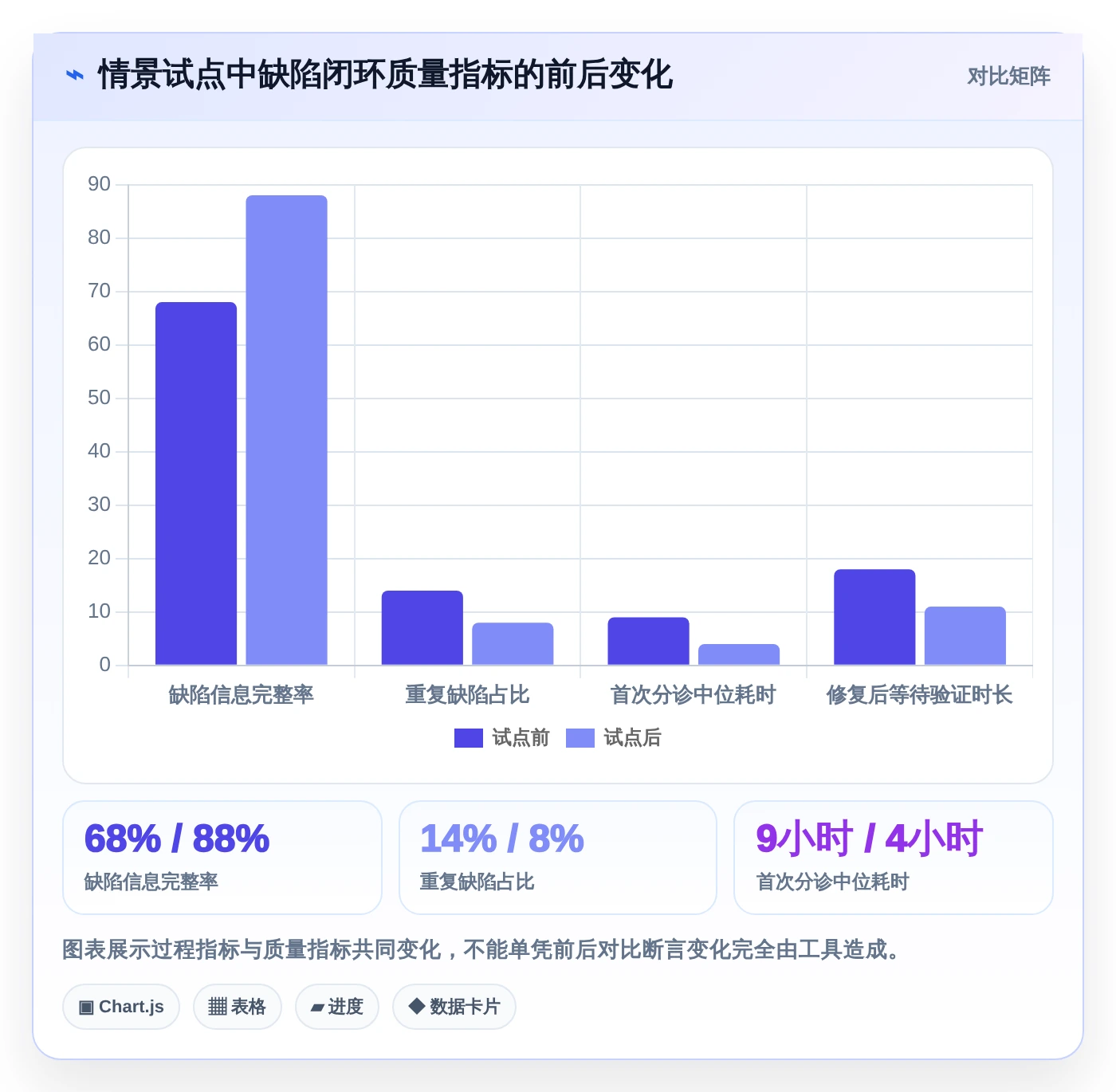The height and width of the screenshot is (1092, 1116).
Task: Click the 试点后 bar for 缺陷信息完整率
Action: pyautogui.click(x=286, y=430)
